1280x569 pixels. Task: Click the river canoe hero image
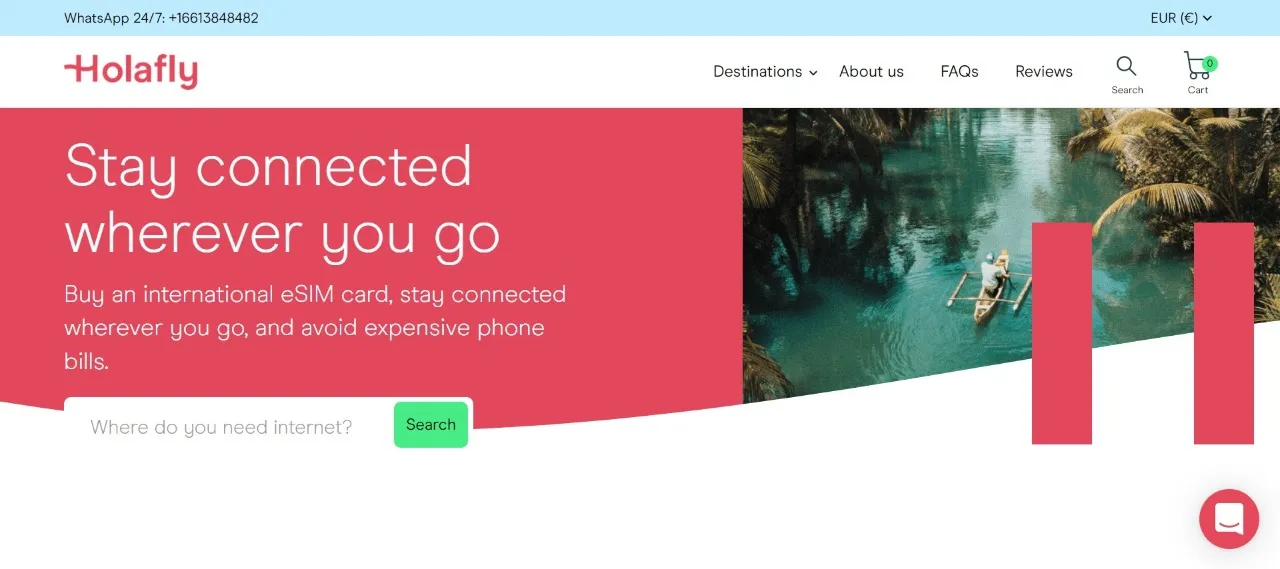pyautogui.click(x=1011, y=255)
